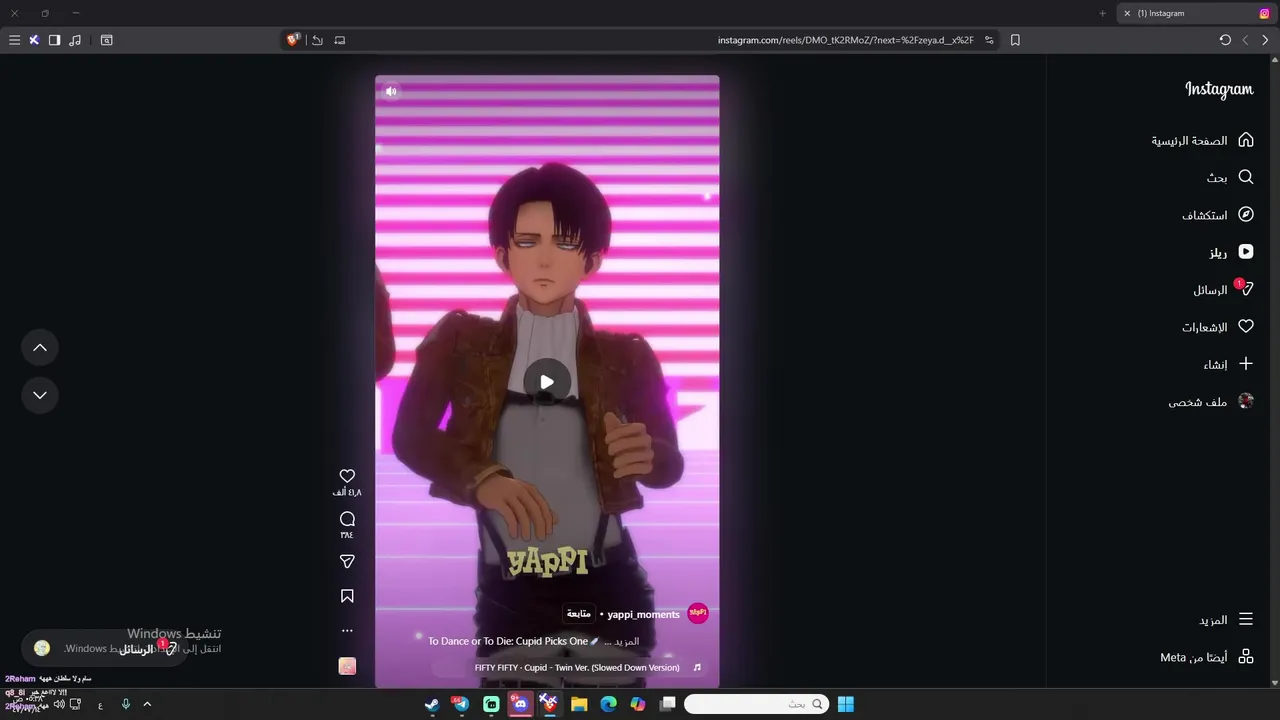Screen dimensions: 1280x720
Task: Open Messages with notification badge in sidebar
Action: coord(1223,289)
